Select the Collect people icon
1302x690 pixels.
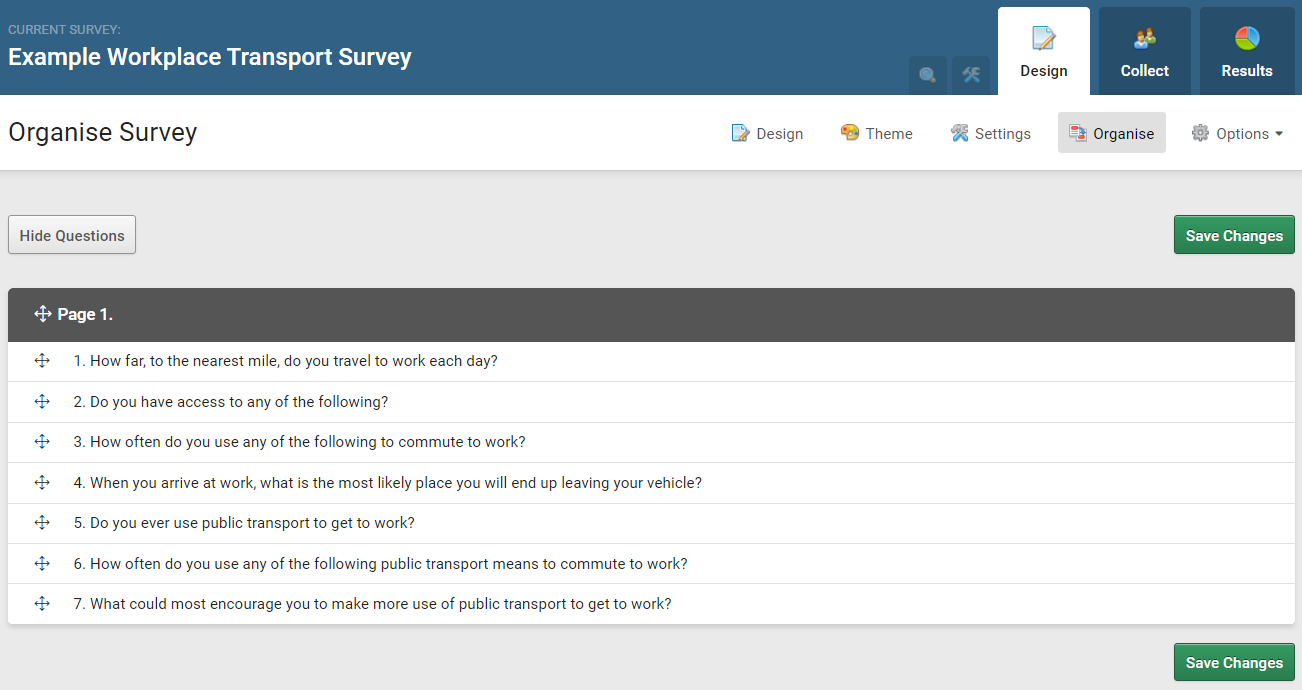click(1144, 38)
